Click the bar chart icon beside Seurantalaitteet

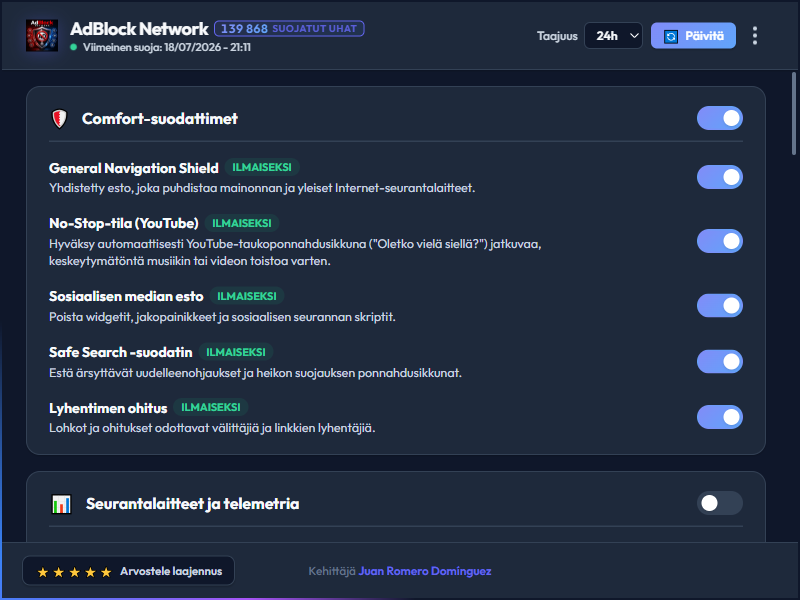[x=62, y=504]
